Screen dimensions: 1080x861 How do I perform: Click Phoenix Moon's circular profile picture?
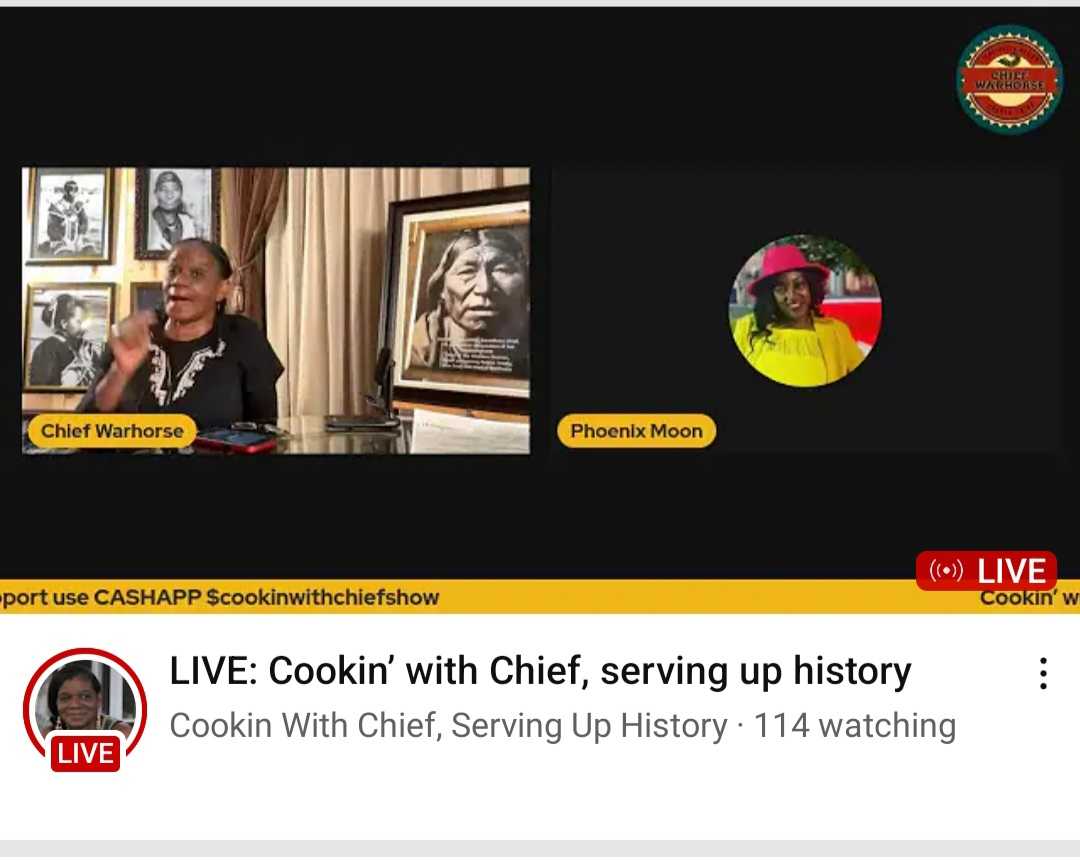click(x=804, y=311)
